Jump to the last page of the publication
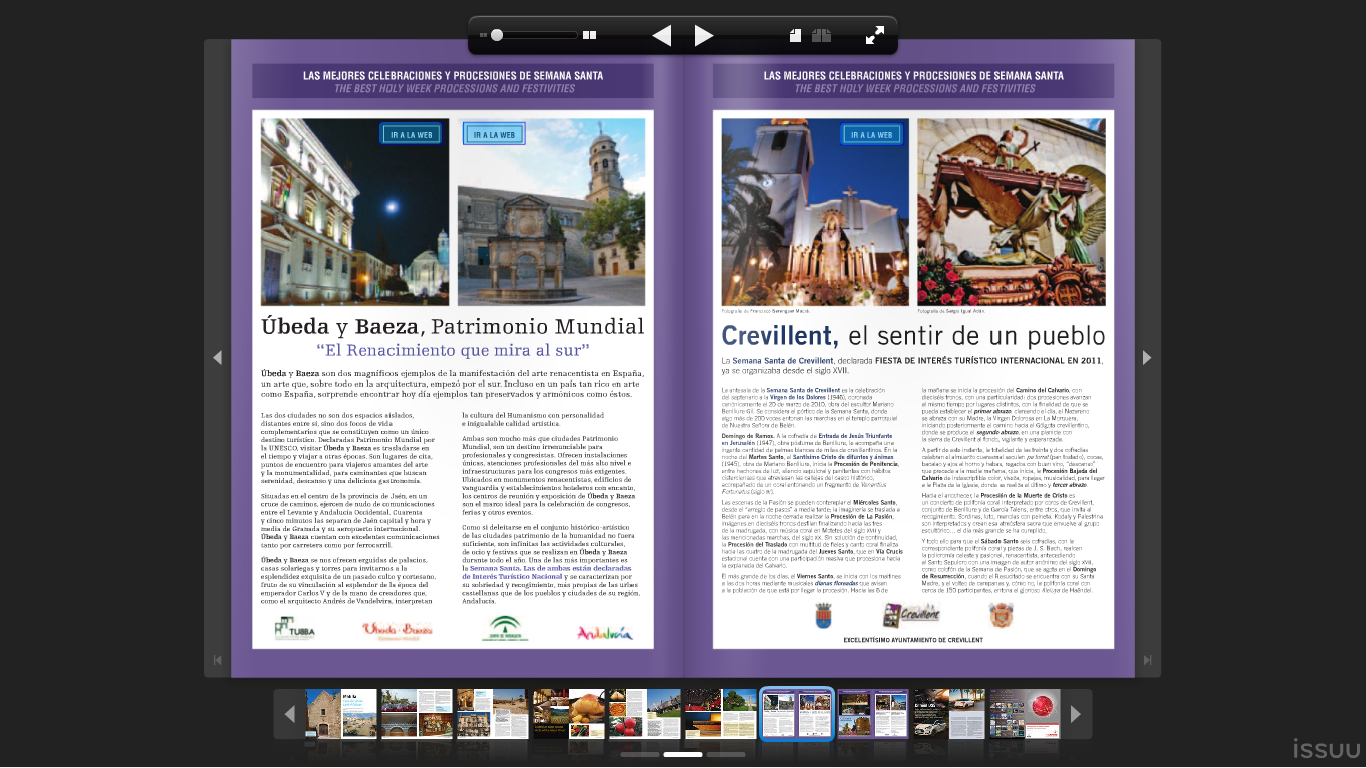This screenshot has width=1366, height=768. click(x=1147, y=660)
